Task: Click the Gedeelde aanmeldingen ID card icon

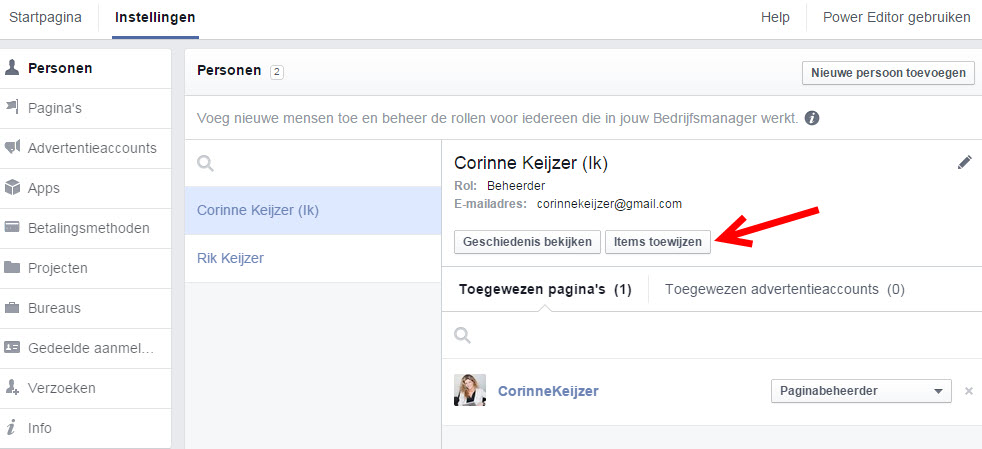Action: click(11, 347)
